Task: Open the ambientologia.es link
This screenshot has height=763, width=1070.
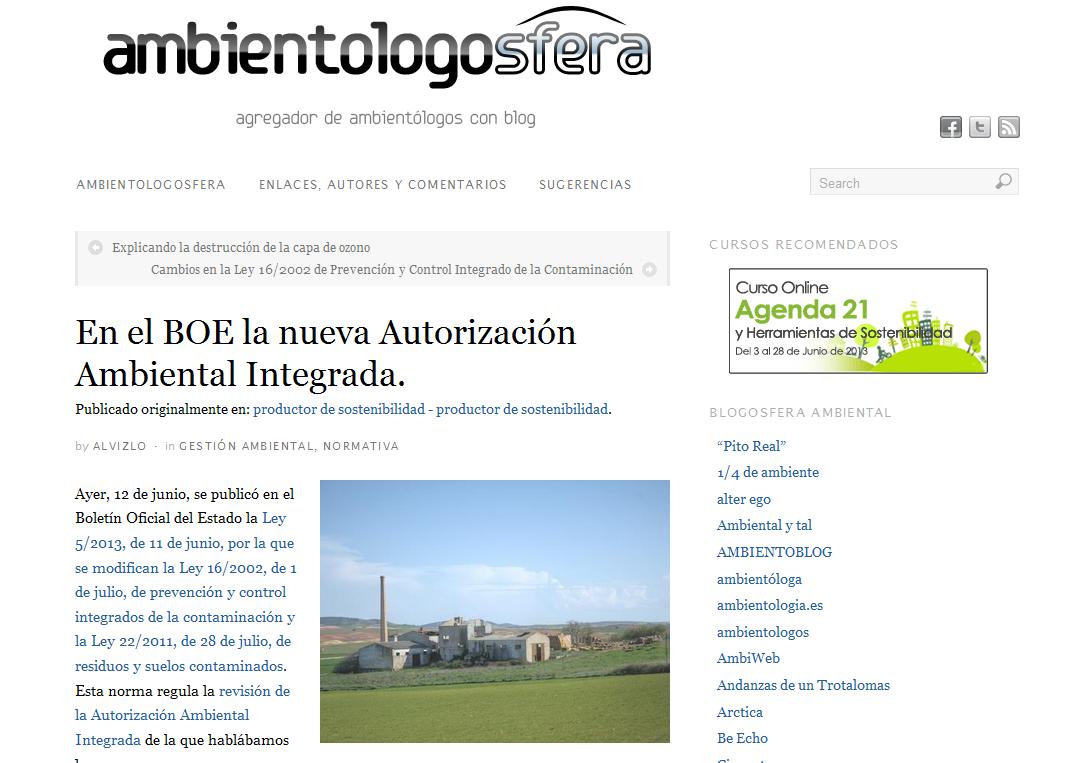Action: tap(770, 605)
